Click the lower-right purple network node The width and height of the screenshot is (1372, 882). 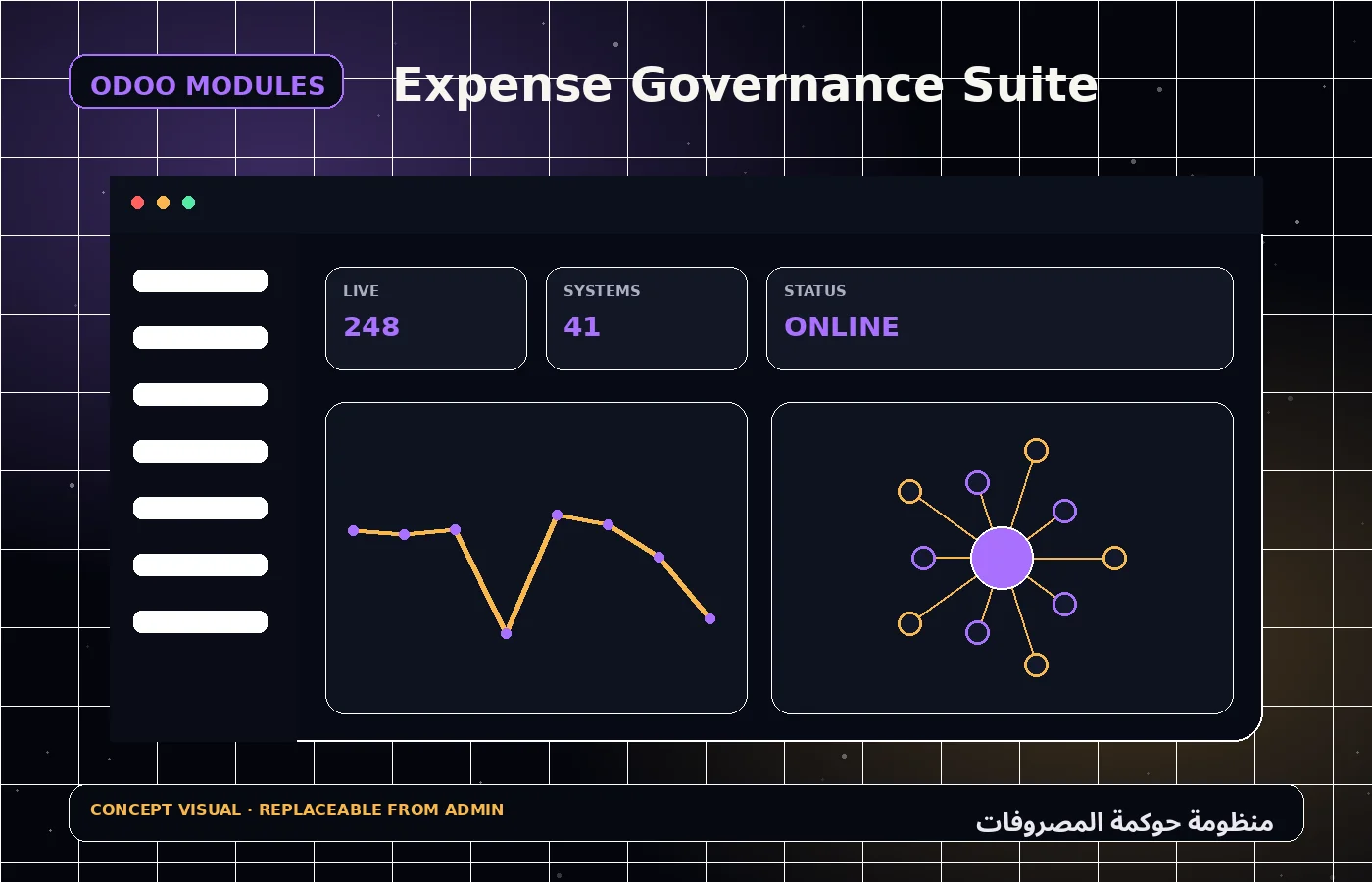point(1065,605)
